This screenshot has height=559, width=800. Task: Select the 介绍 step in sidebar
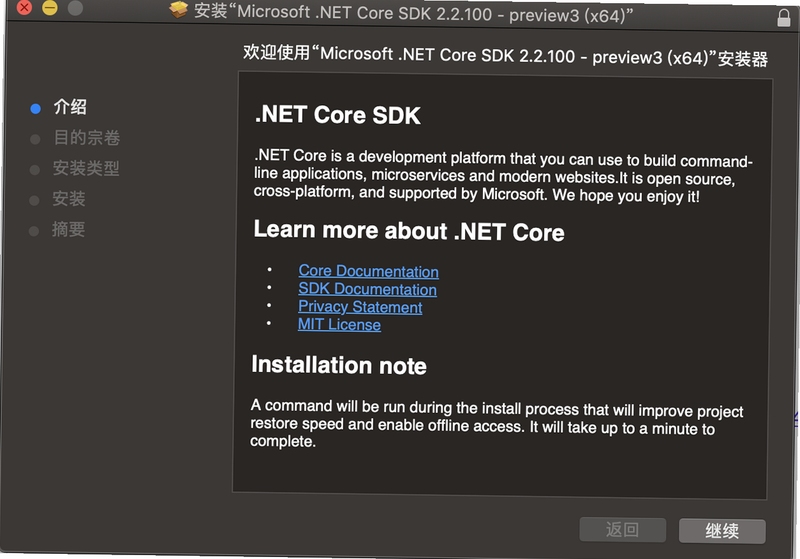[70, 107]
